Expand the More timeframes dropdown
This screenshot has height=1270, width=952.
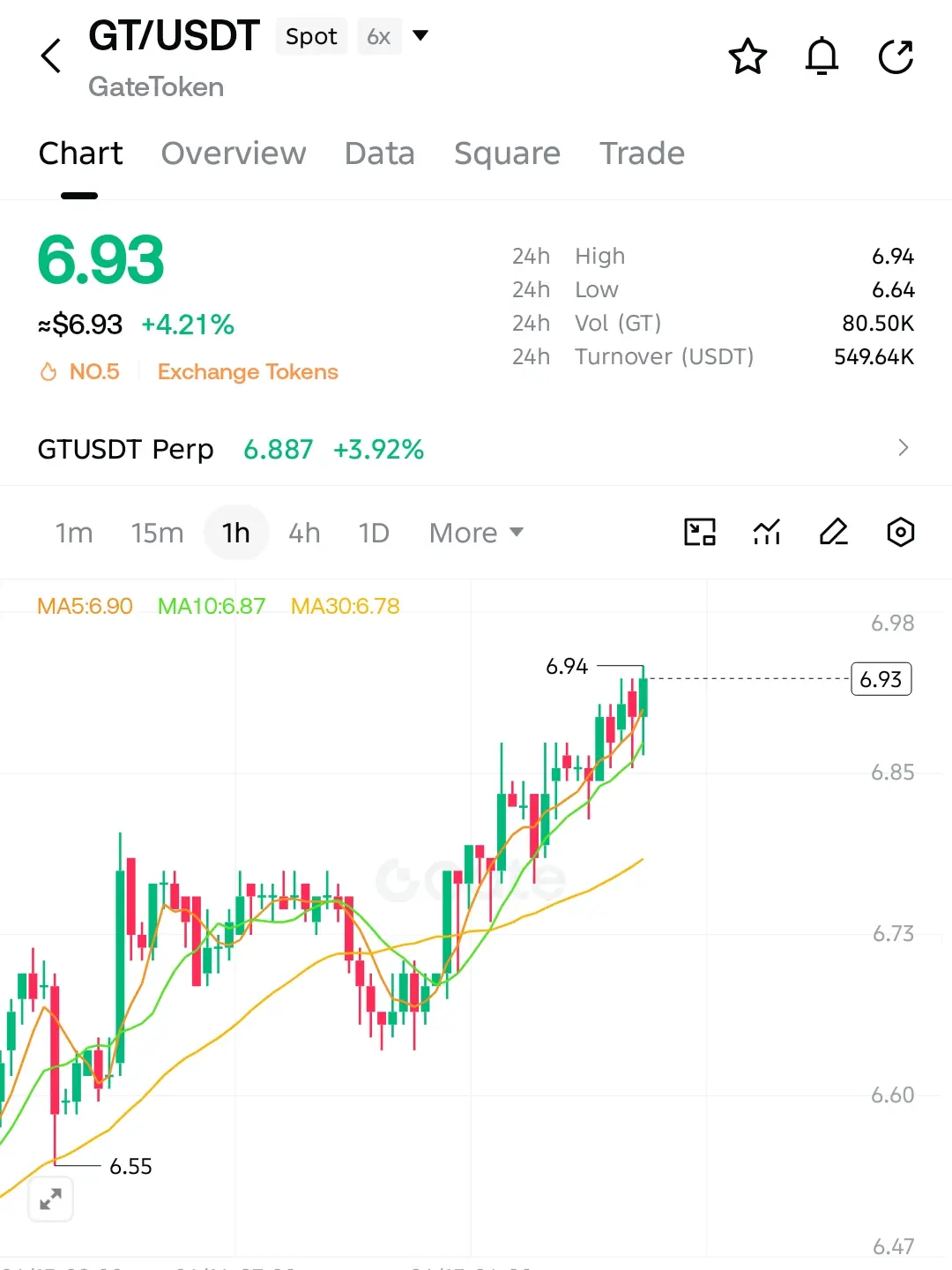tap(476, 533)
